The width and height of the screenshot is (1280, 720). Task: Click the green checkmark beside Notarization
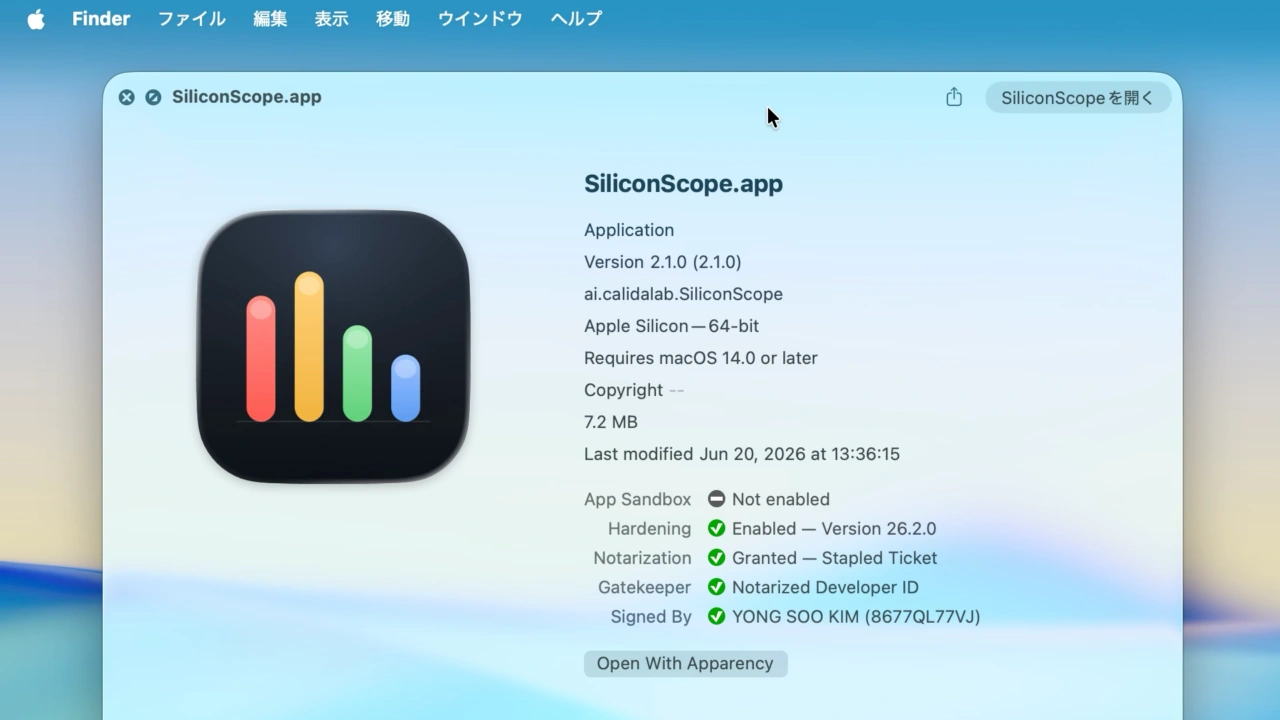716,558
